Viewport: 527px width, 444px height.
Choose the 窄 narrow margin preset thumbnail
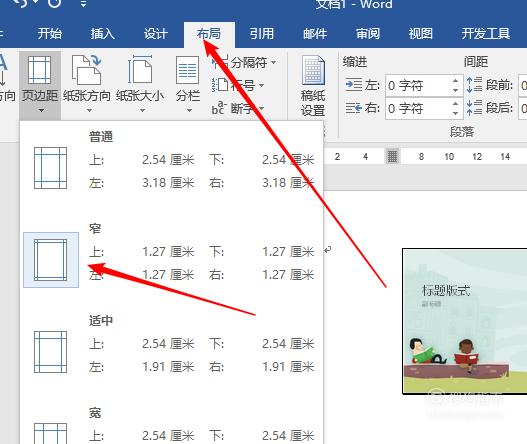[x=51, y=260]
